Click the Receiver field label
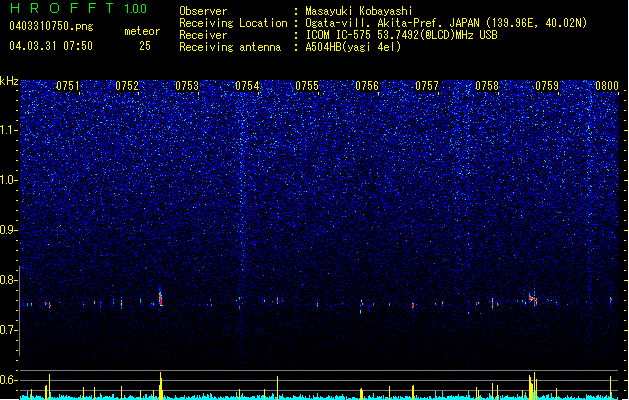 (203, 35)
